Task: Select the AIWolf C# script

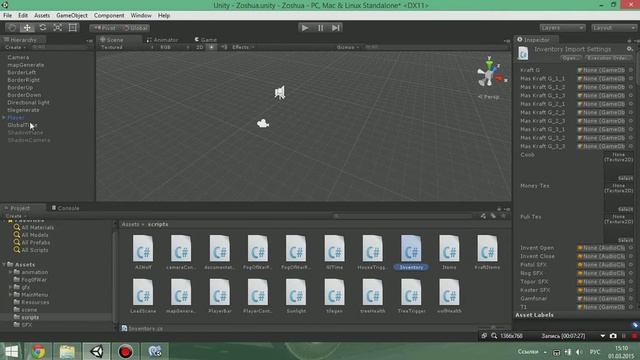Action: click(x=143, y=251)
